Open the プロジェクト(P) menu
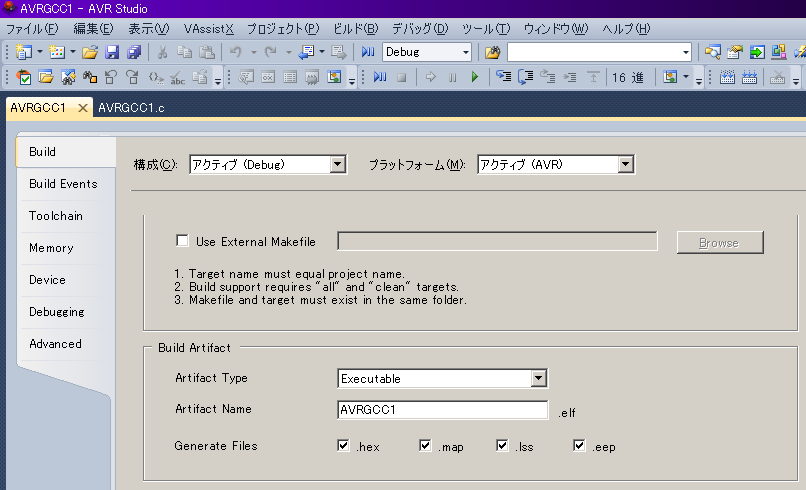Image resolution: width=806 pixels, height=490 pixels. point(283,29)
